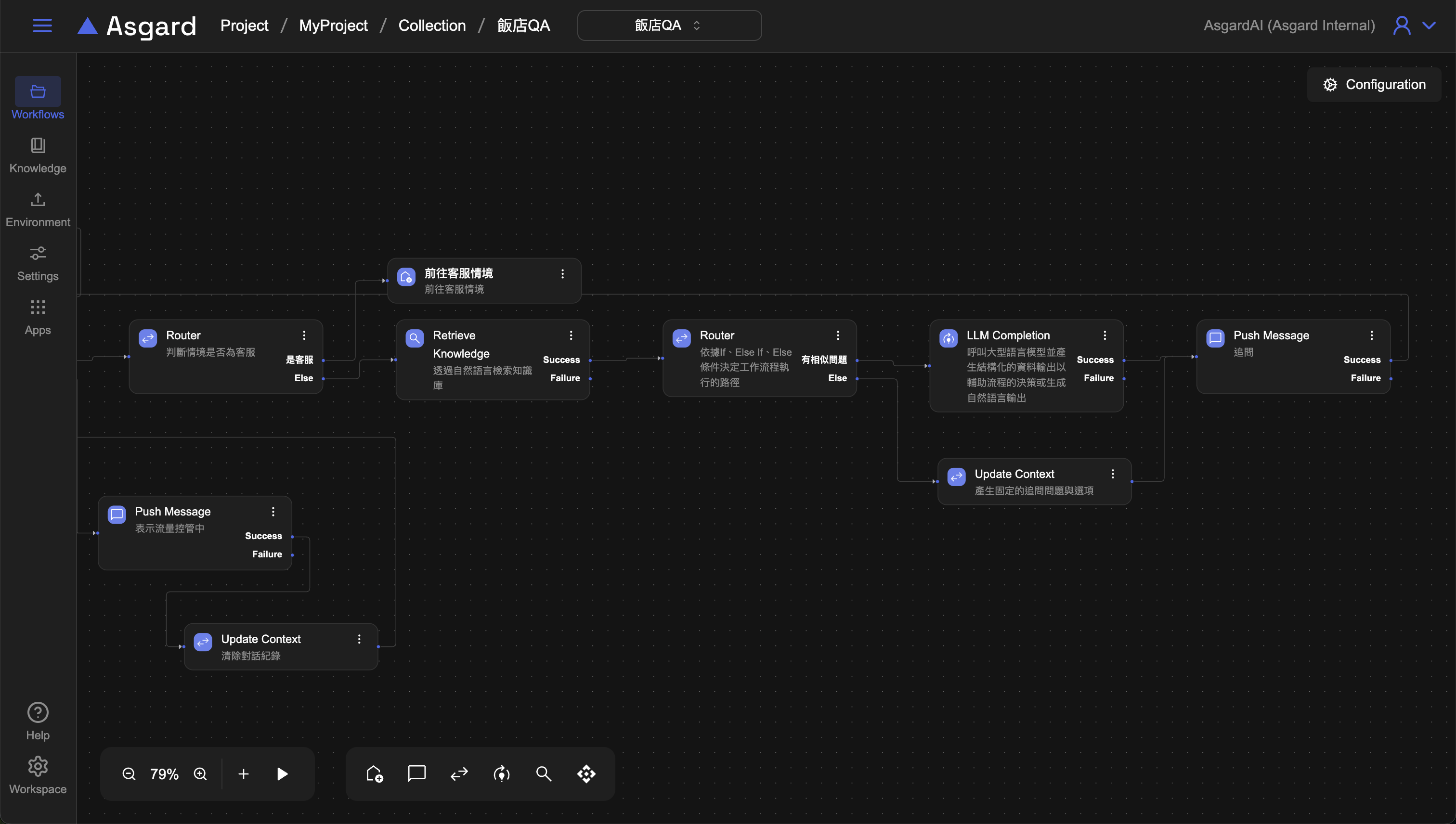Image resolution: width=1456 pixels, height=824 pixels.
Task: Add a router node from the bottom toolbar
Action: click(x=459, y=773)
